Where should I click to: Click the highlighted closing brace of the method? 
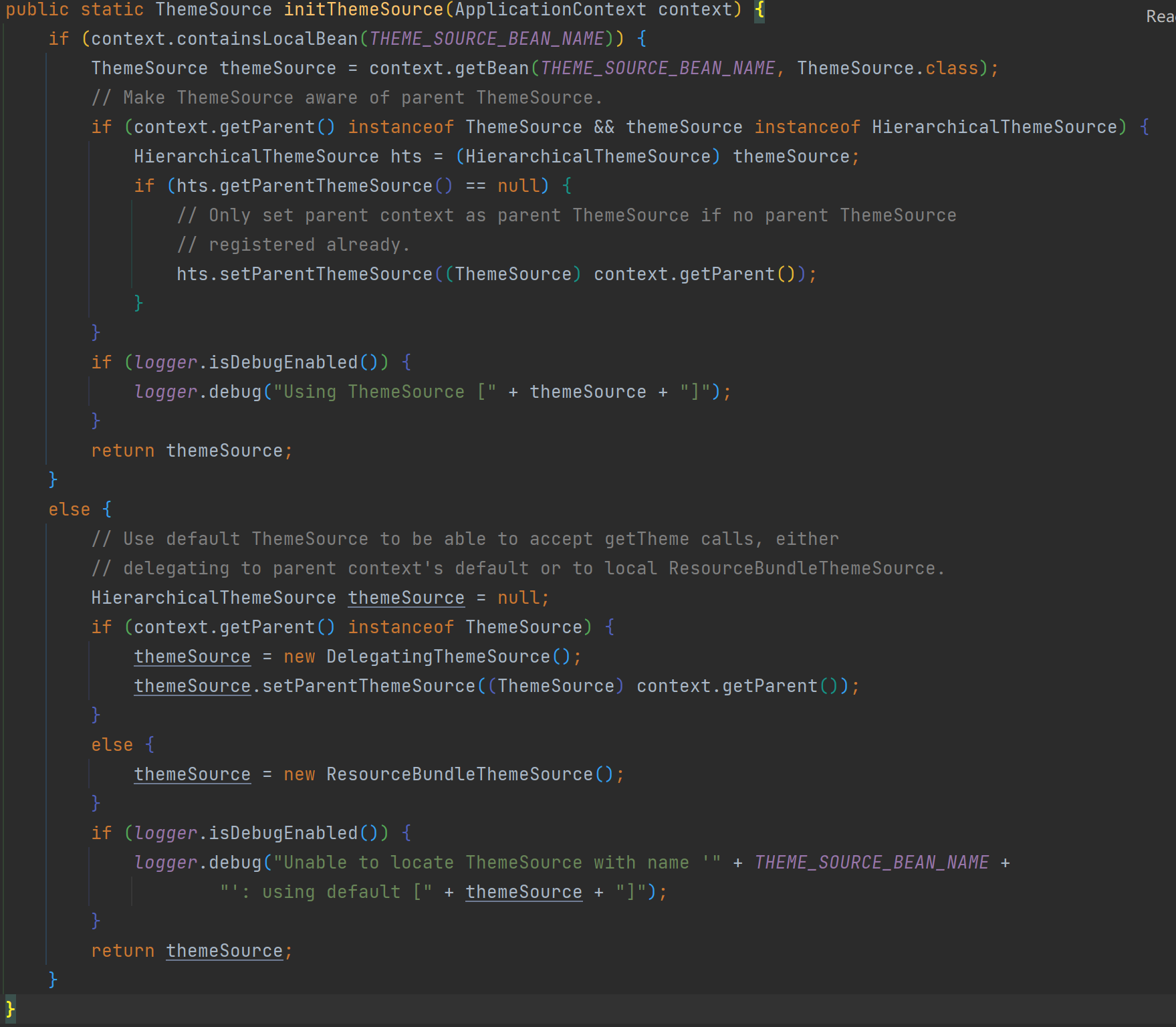pyautogui.click(x=11, y=1008)
